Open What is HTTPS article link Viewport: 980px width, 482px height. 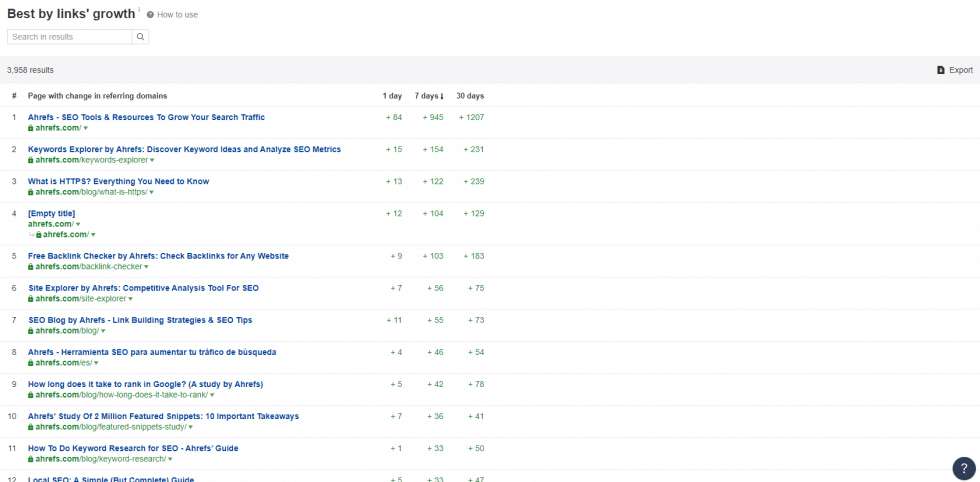pyautogui.click(x=119, y=181)
